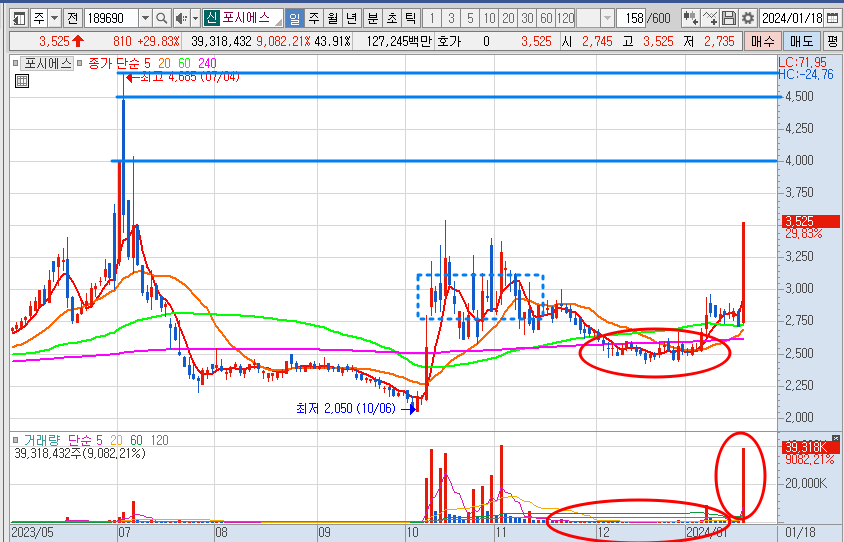The image size is (844, 542).
Task: Open the chart data grid icon
Action: click(x=22, y=81)
